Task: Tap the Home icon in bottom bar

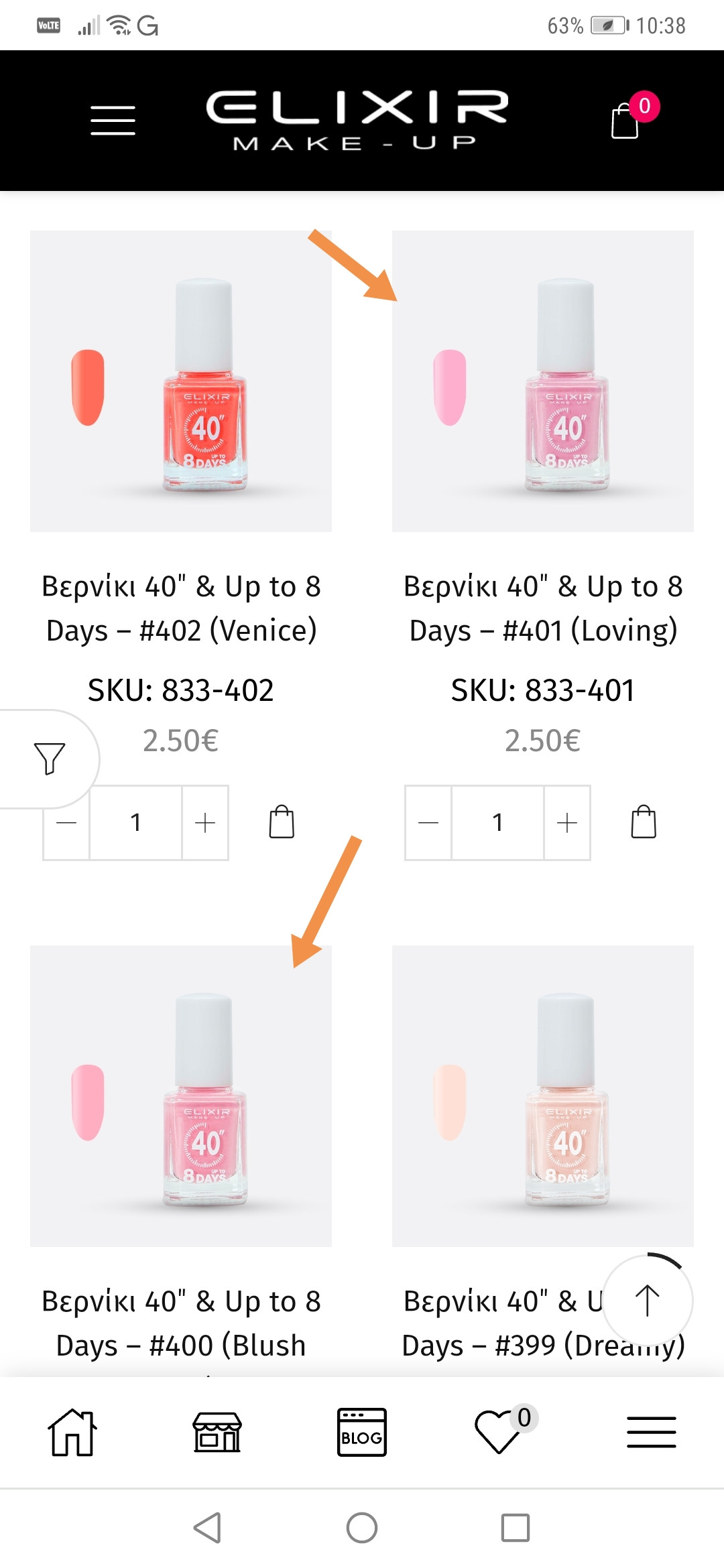Action: point(72,1433)
